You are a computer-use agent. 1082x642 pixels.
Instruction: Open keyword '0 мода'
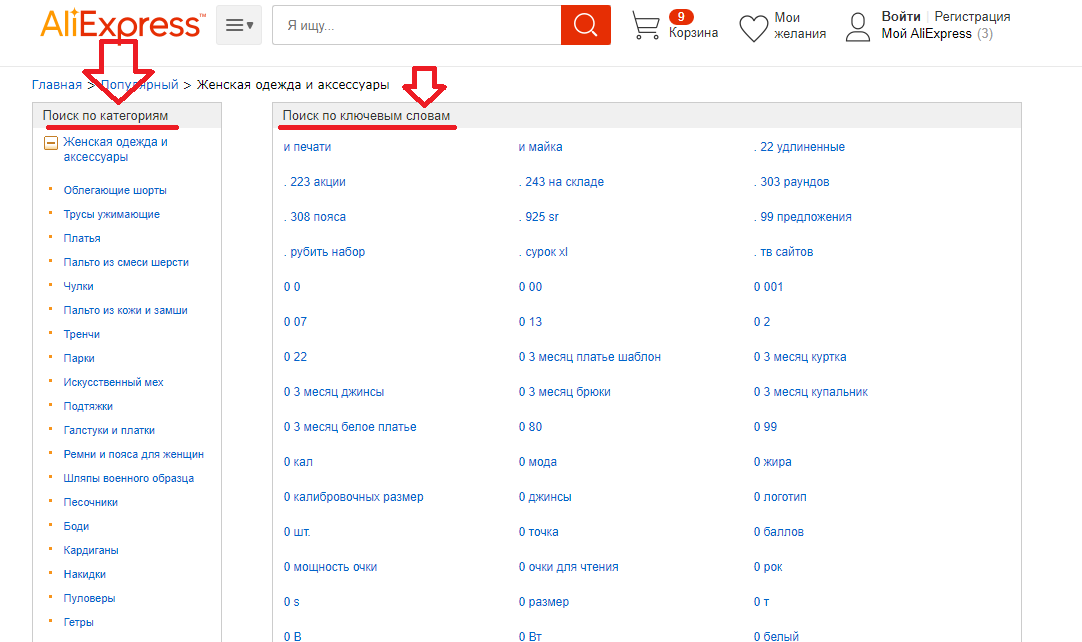538,462
